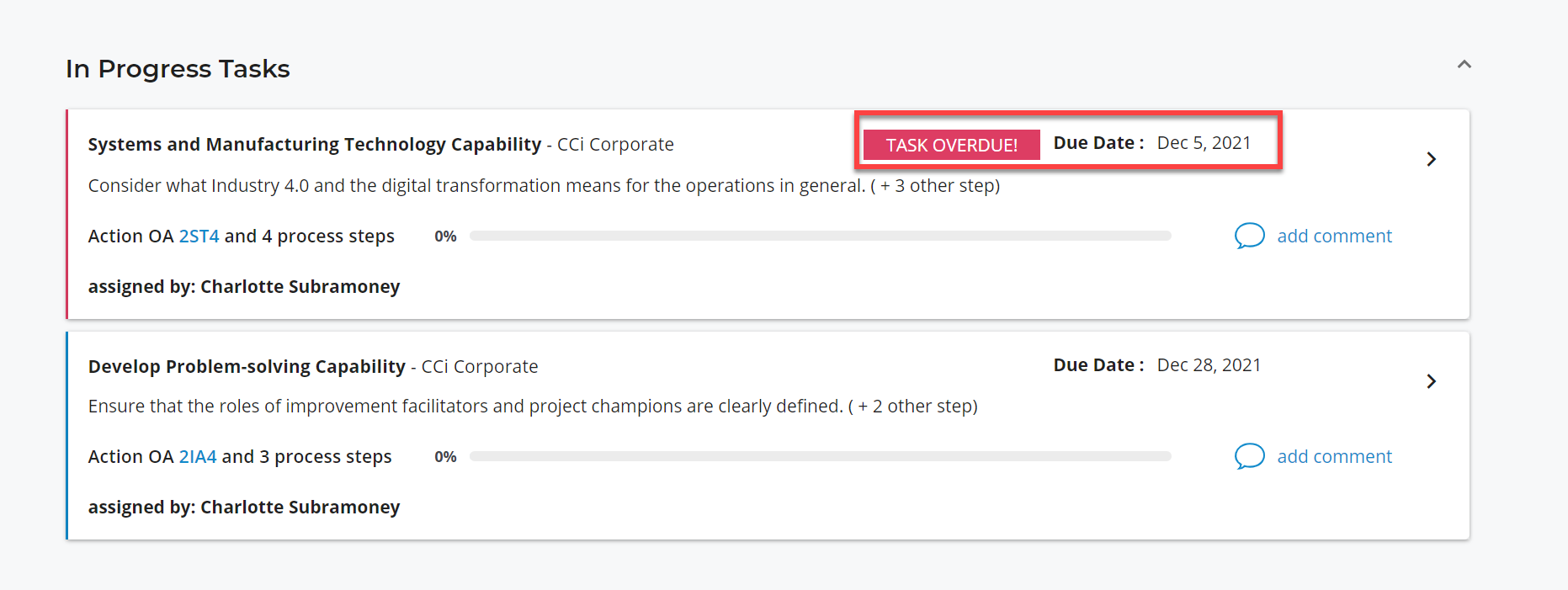Click the improvement facilitators task description

[533, 407]
